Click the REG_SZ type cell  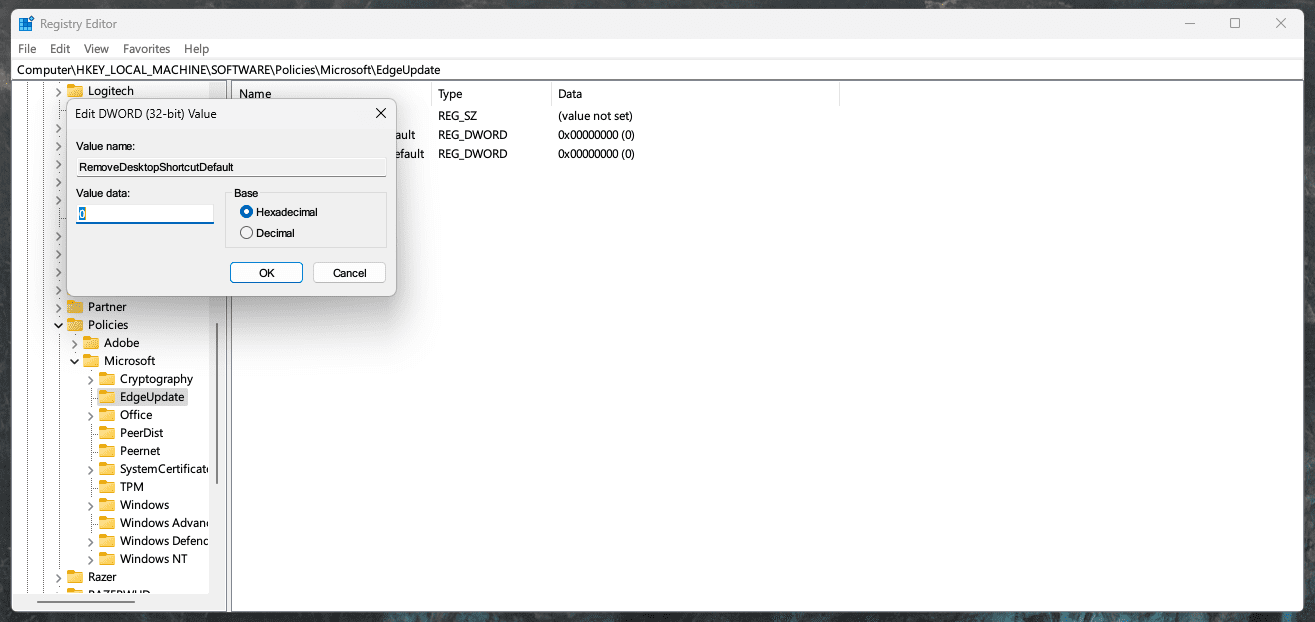tap(460, 116)
